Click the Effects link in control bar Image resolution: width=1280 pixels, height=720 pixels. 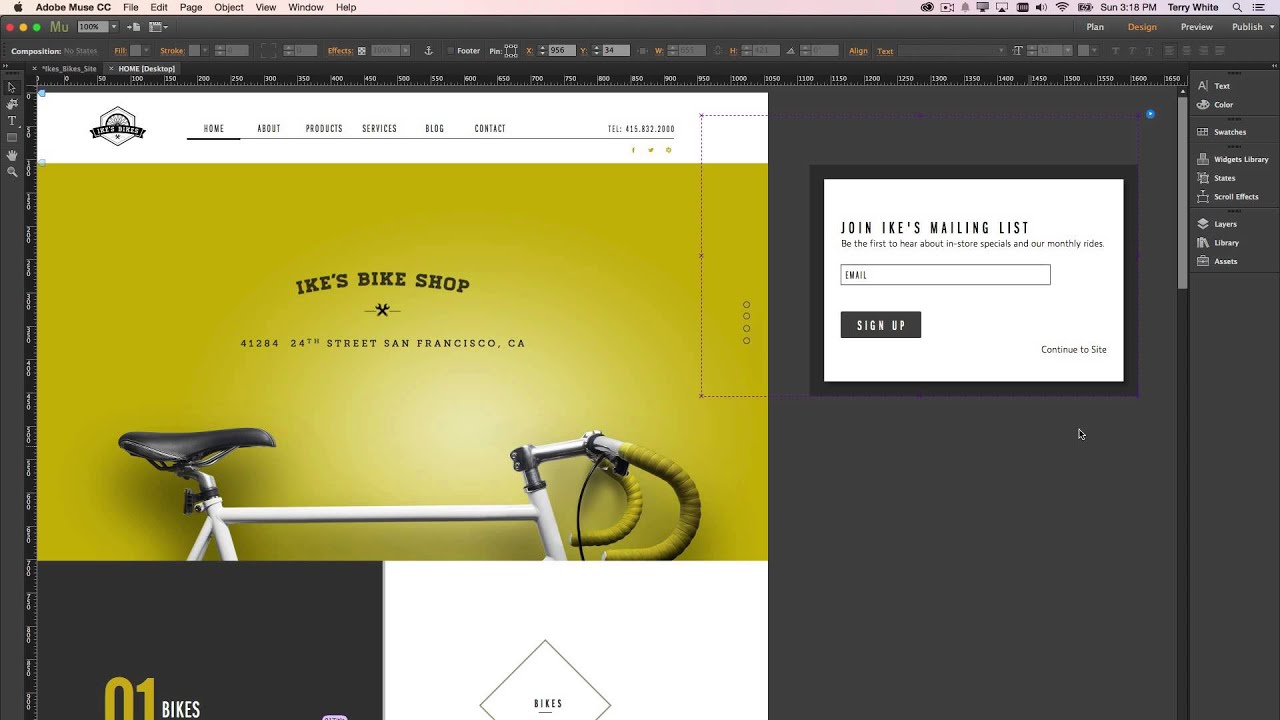pyautogui.click(x=340, y=51)
